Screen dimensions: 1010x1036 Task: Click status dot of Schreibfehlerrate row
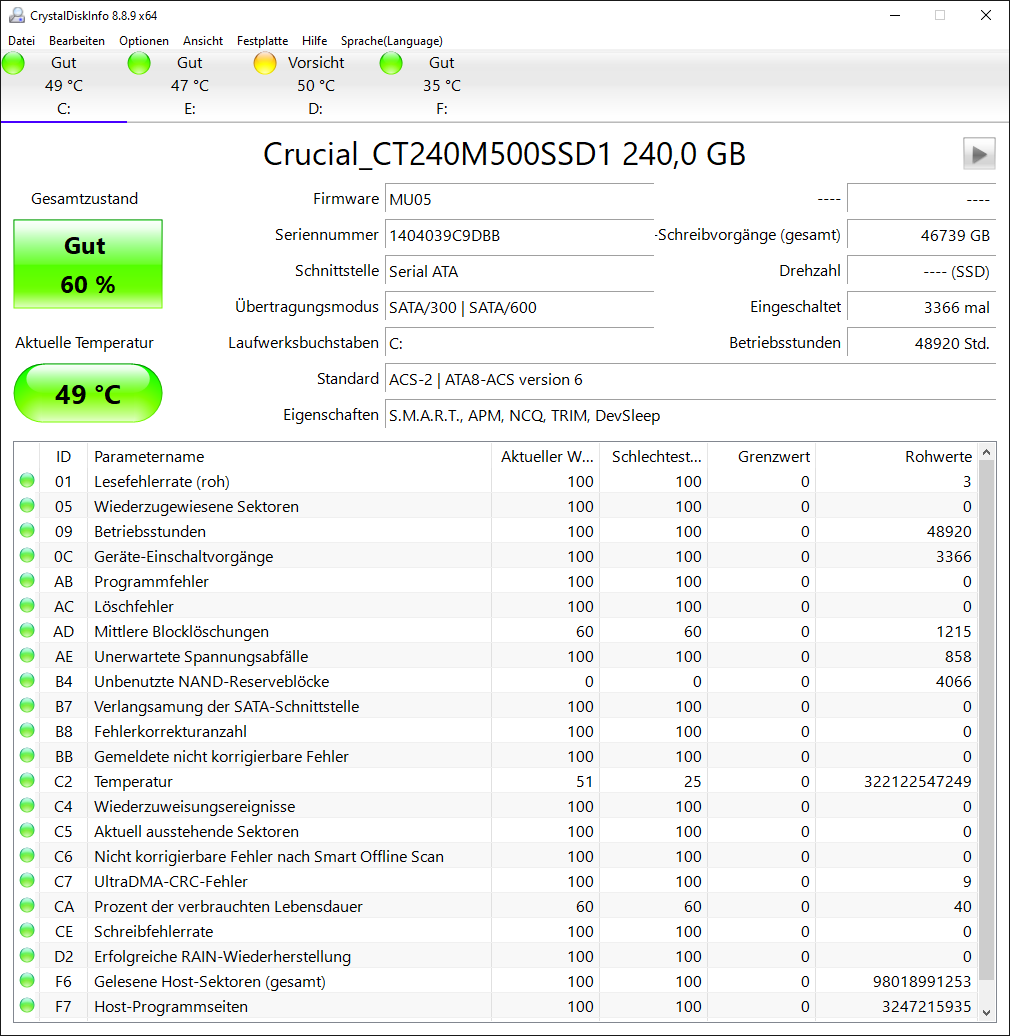27,930
